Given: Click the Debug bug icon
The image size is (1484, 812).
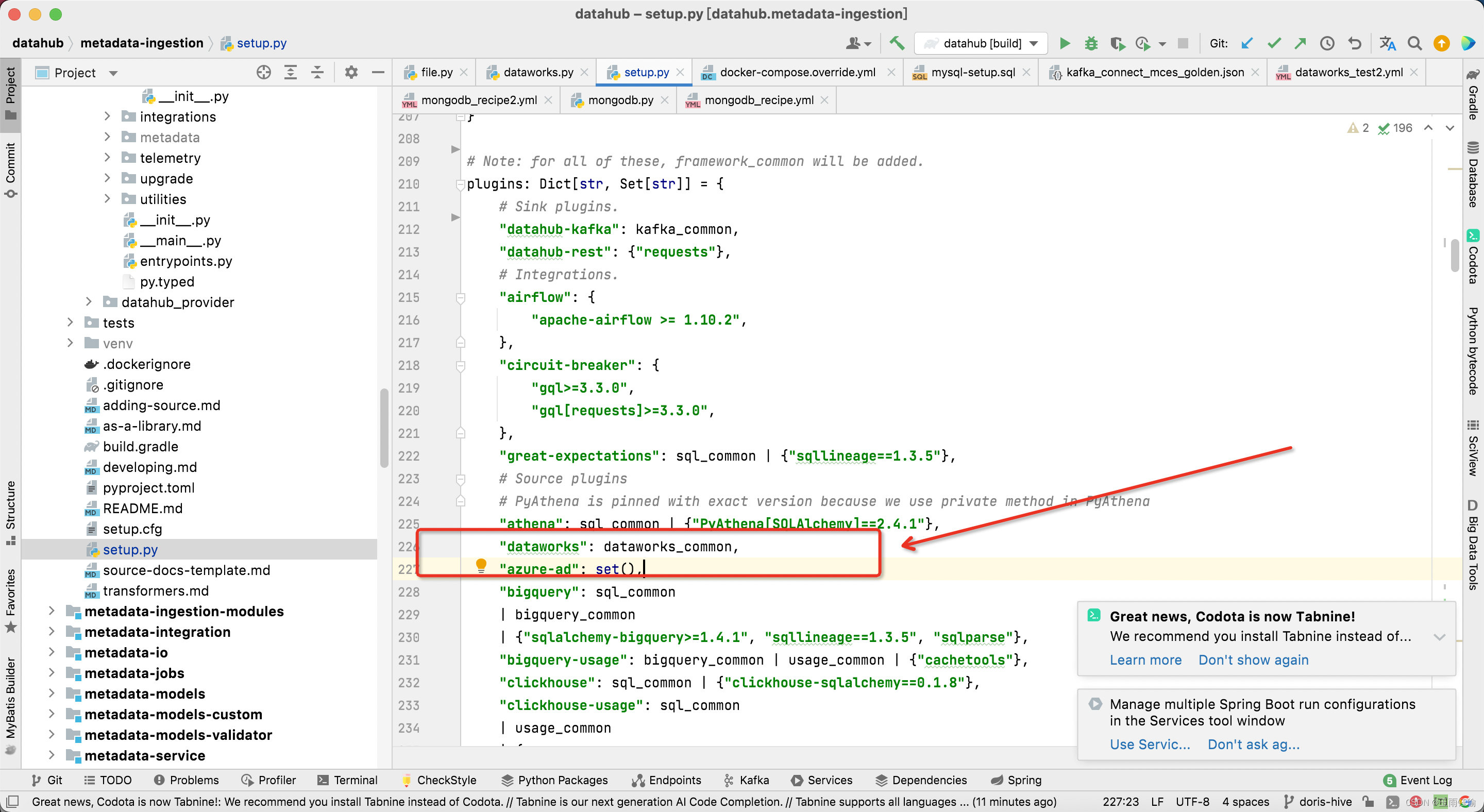Looking at the screenshot, I should pos(1090,43).
